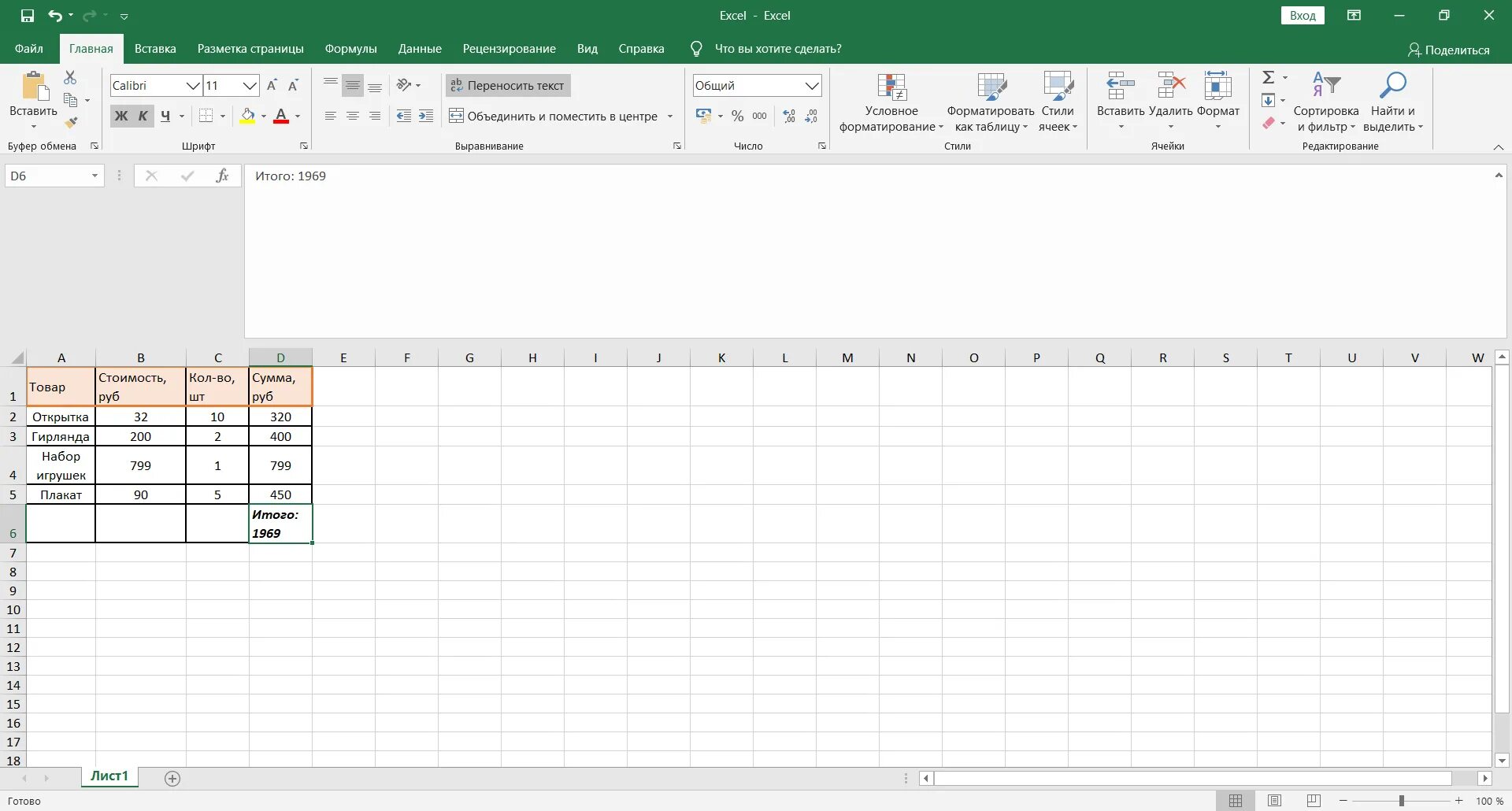
Task: Switch to the Вставка tab
Action: pos(155,49)
